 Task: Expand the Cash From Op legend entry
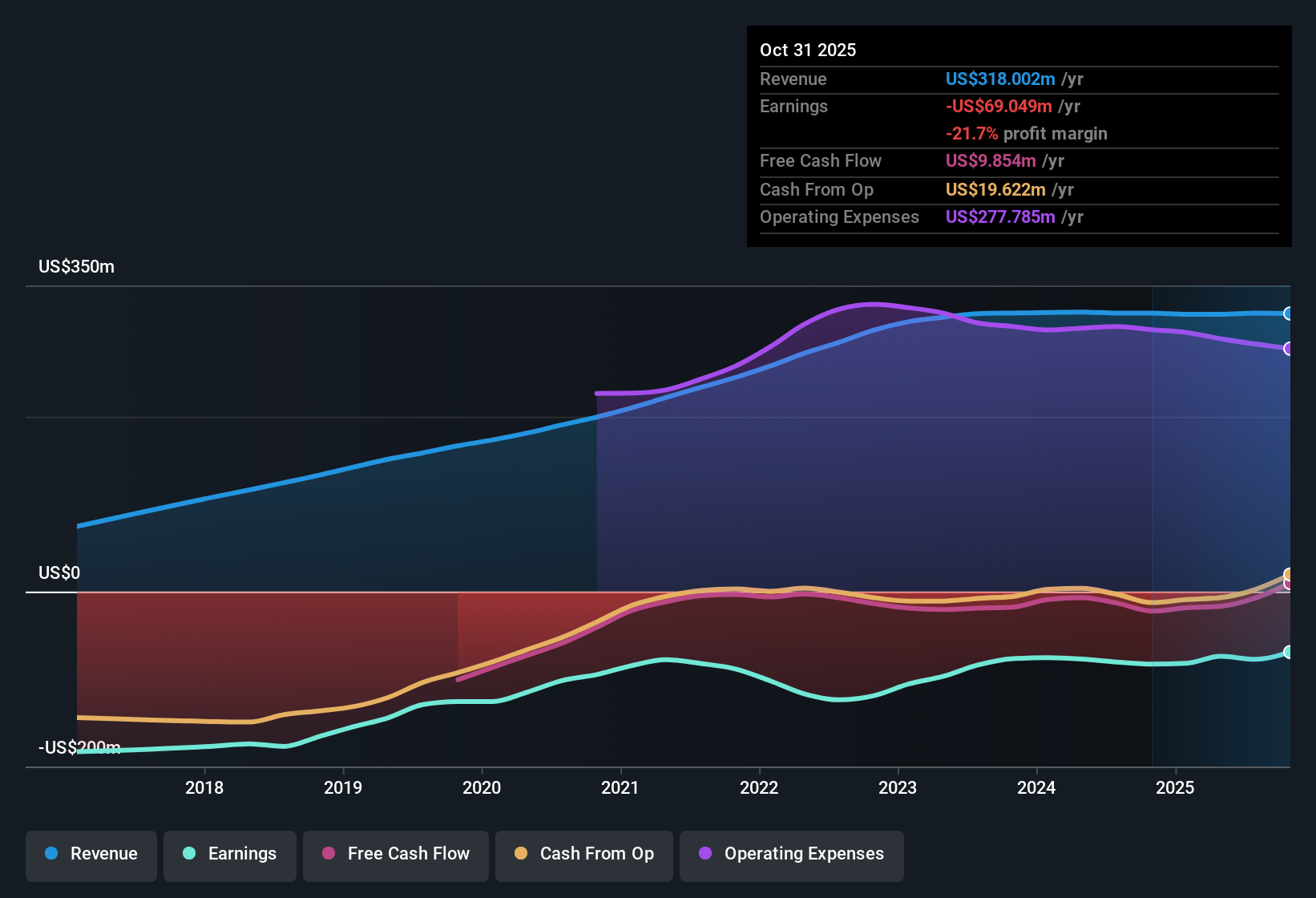click(x=583, y=854)
